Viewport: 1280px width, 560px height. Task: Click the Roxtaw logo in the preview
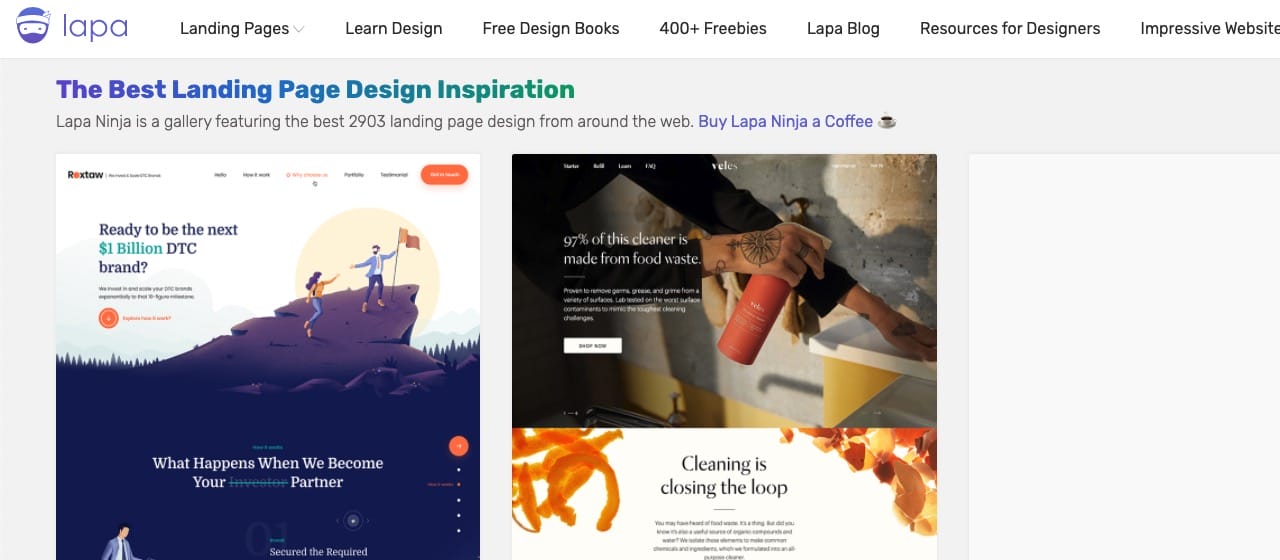[x=86, y=175]
